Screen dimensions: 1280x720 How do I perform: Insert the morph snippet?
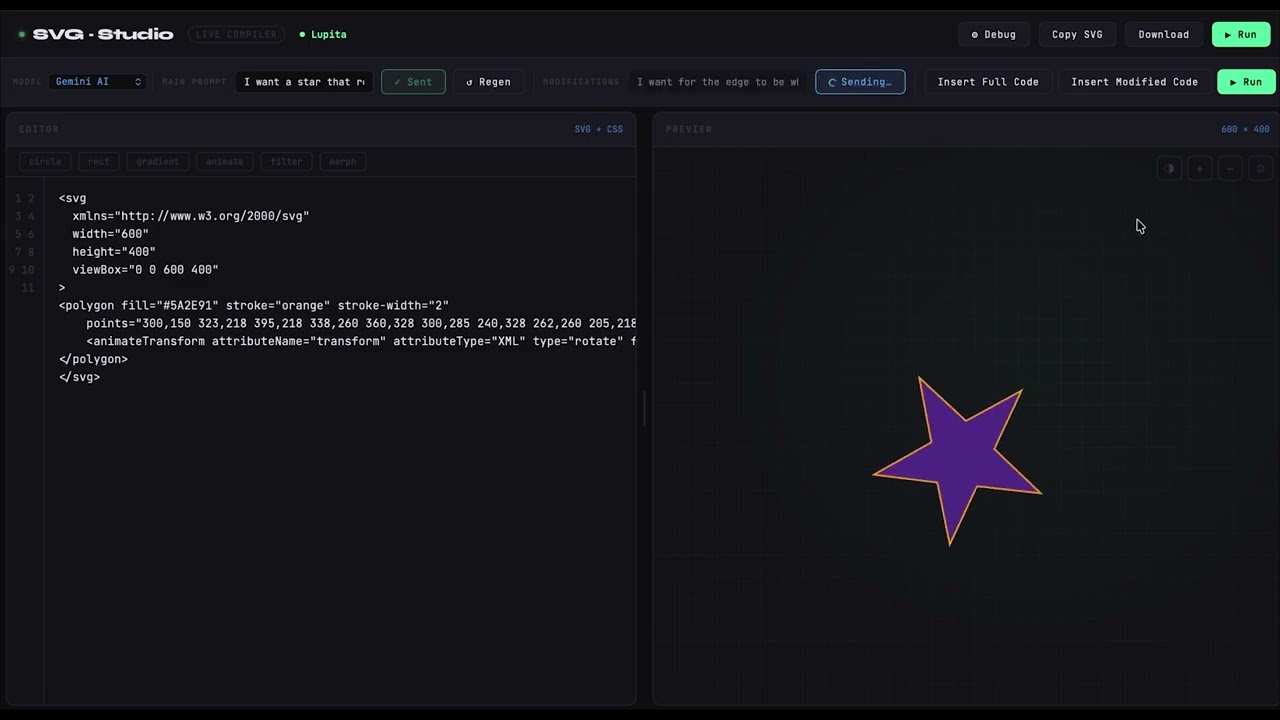pos(343,161)
